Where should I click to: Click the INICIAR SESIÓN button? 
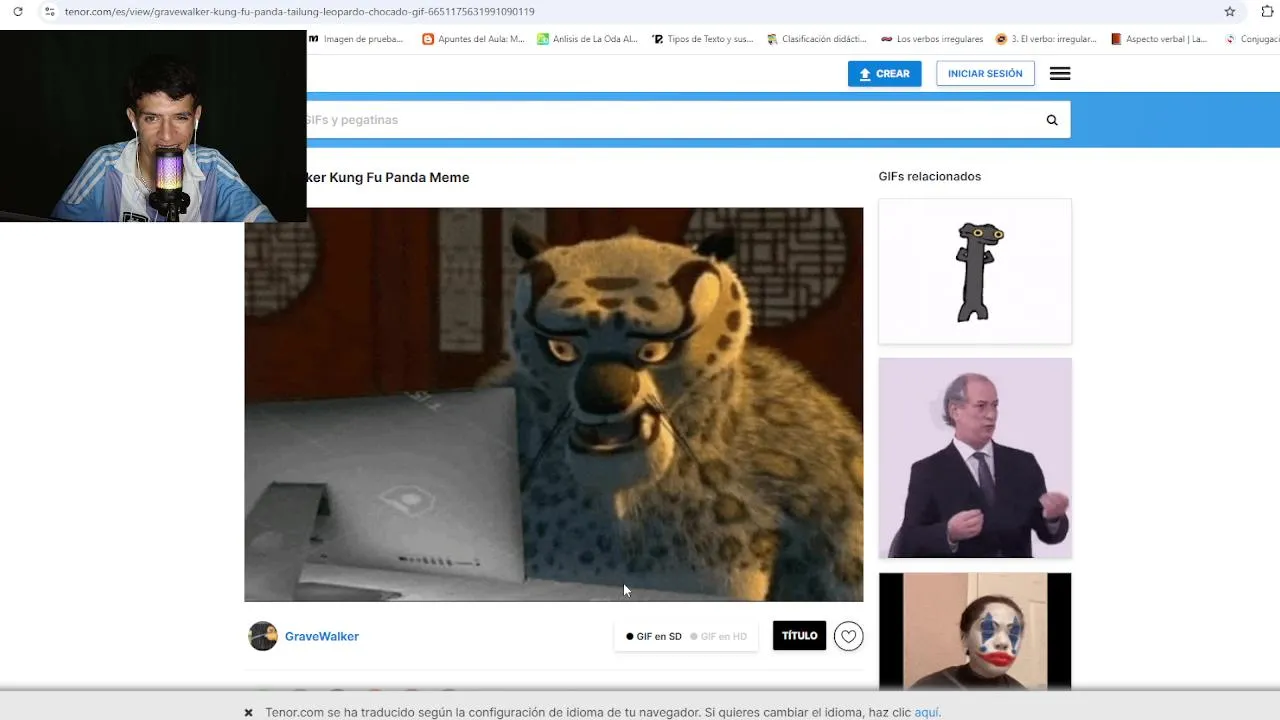985,73
